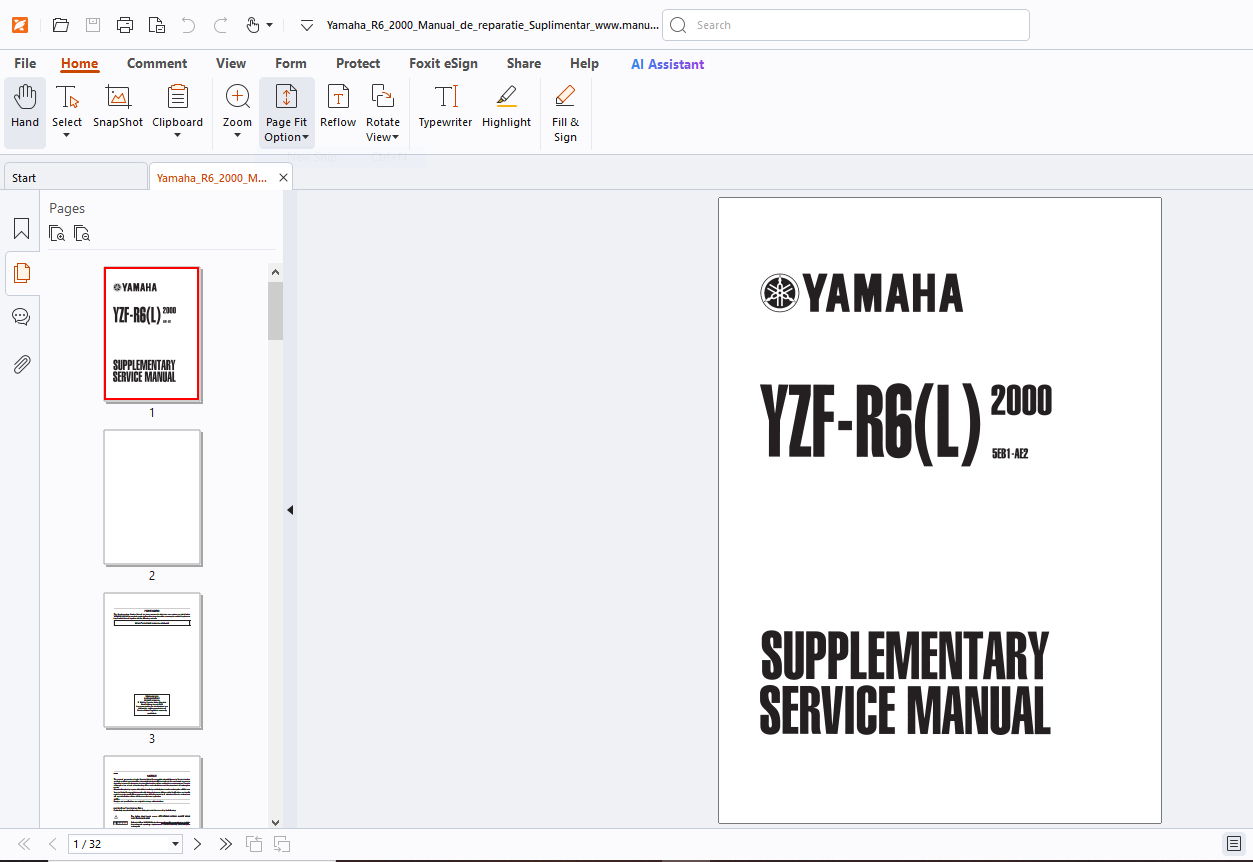Open the Protect ribbon tab
This screenshot has width=1253, height=862.
[358, 63]
